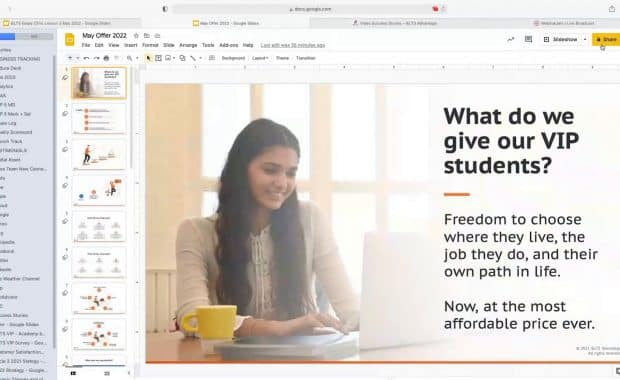620x380 pixels.
Task: Open the View menu
Action: (113, 45)
